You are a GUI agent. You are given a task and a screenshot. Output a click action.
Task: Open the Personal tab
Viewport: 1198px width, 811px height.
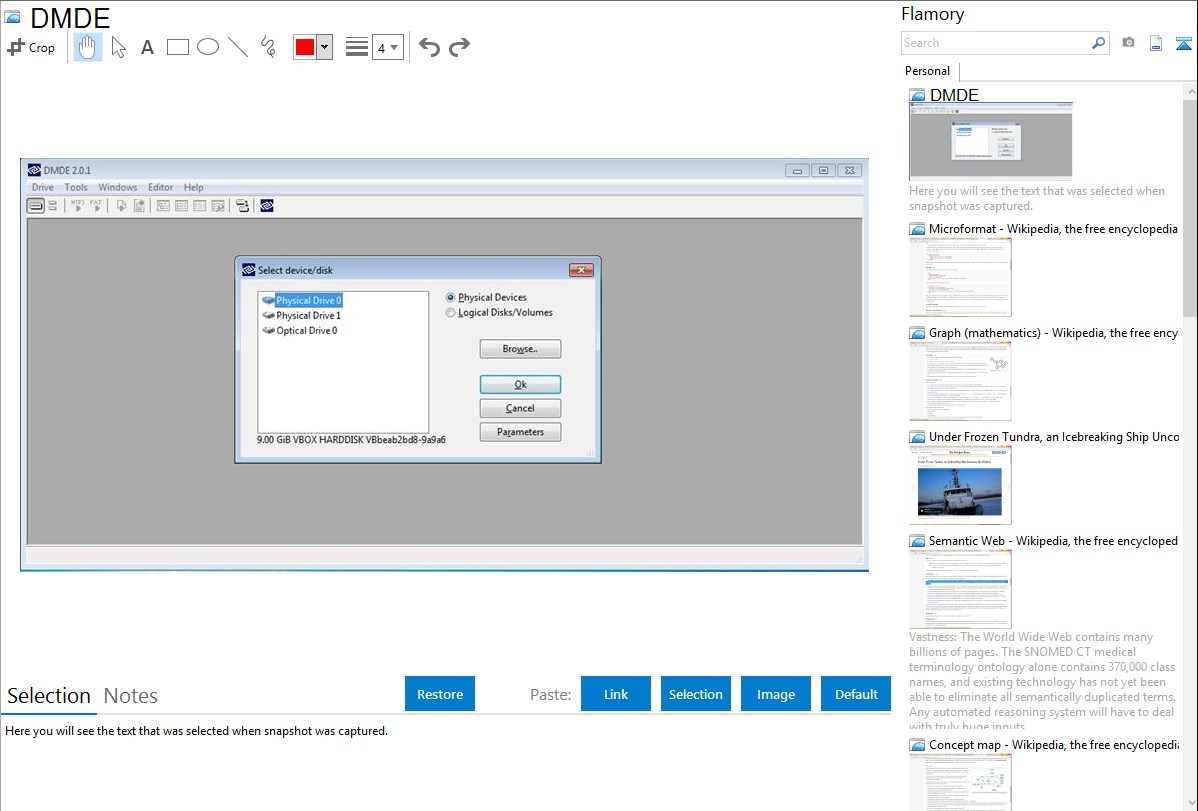(x=928, y=71)
